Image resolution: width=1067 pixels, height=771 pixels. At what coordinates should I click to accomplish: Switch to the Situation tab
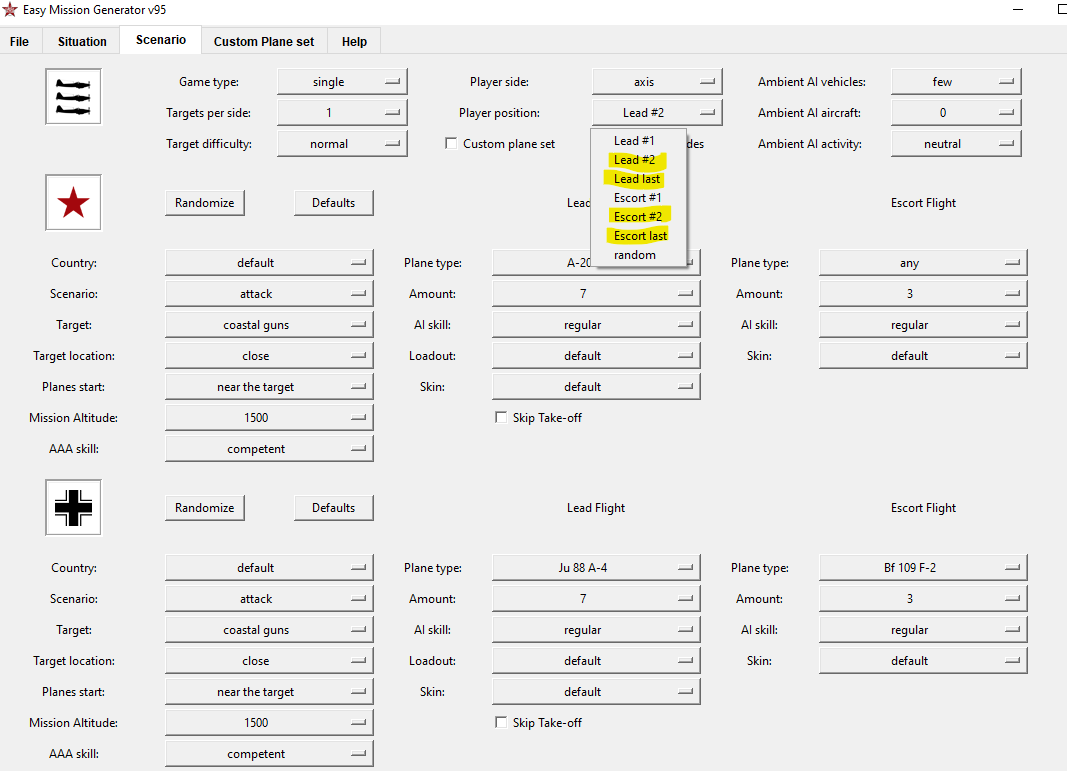tap(82, 42)
